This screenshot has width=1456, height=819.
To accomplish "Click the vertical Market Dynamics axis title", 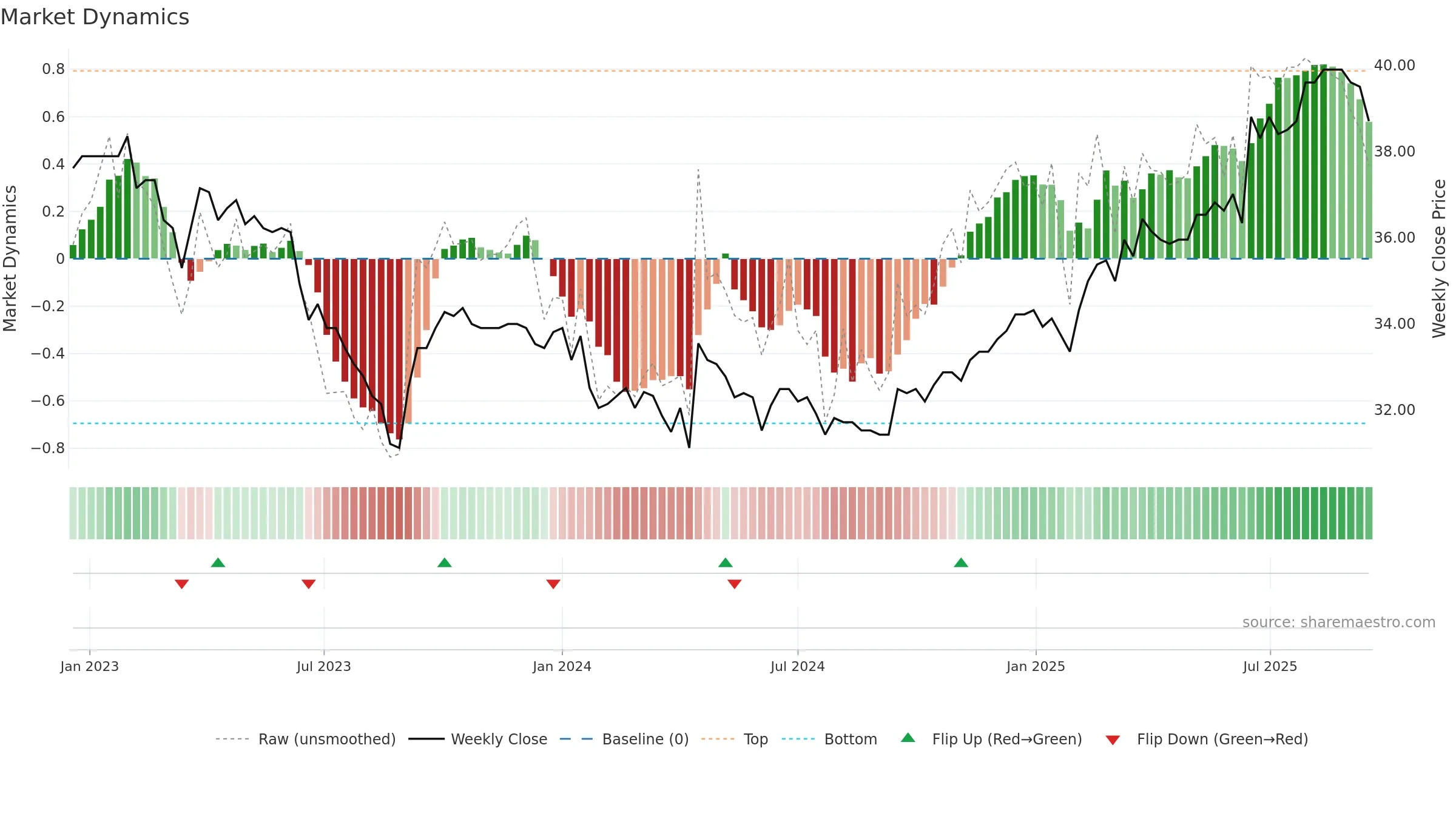I will 10,258.
